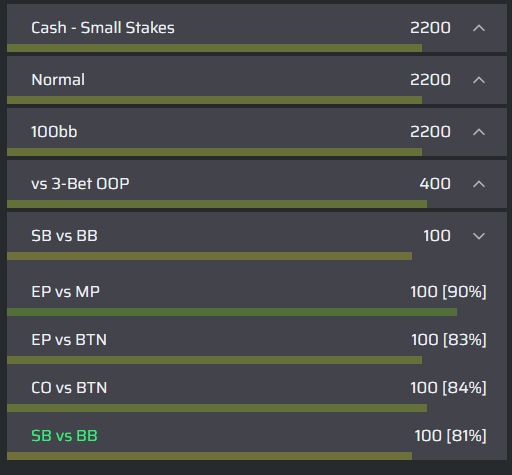Select the green highlighted SB vs BB item
Screen dimensions: 512x475
[x=64, y=436]
